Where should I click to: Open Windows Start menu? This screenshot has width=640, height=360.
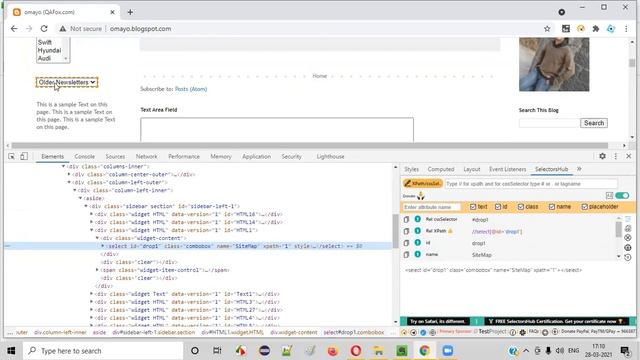click(11, 351)
